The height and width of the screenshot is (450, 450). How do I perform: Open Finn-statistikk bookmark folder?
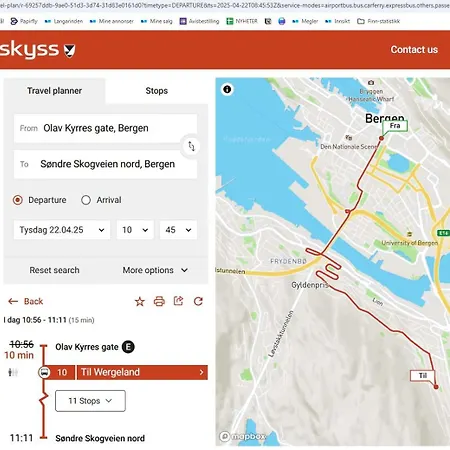(378, 21)
